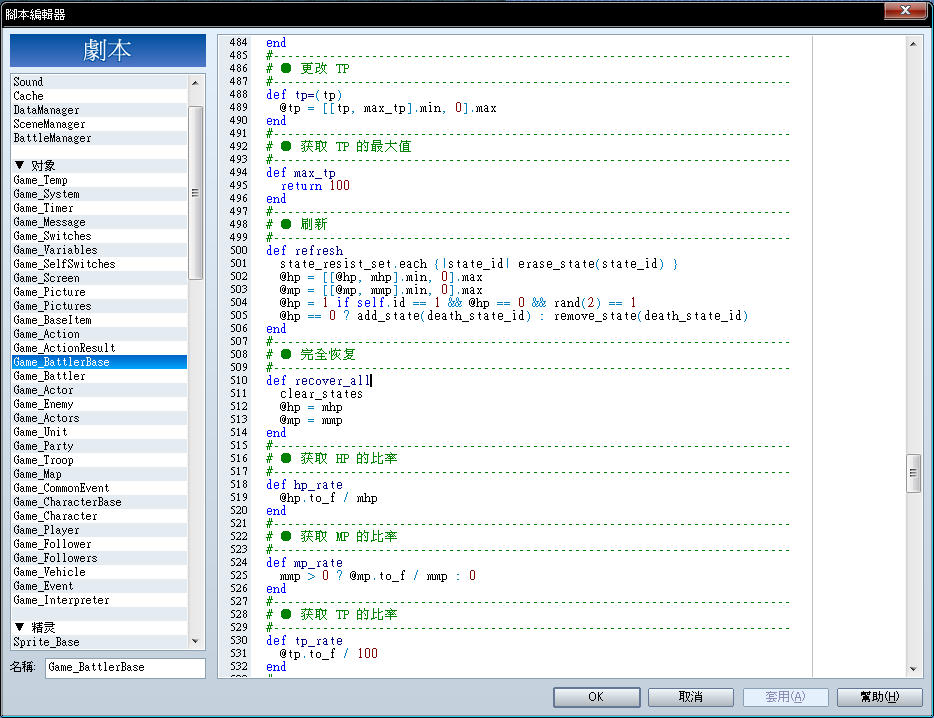Open the SceneManager script

99,124
